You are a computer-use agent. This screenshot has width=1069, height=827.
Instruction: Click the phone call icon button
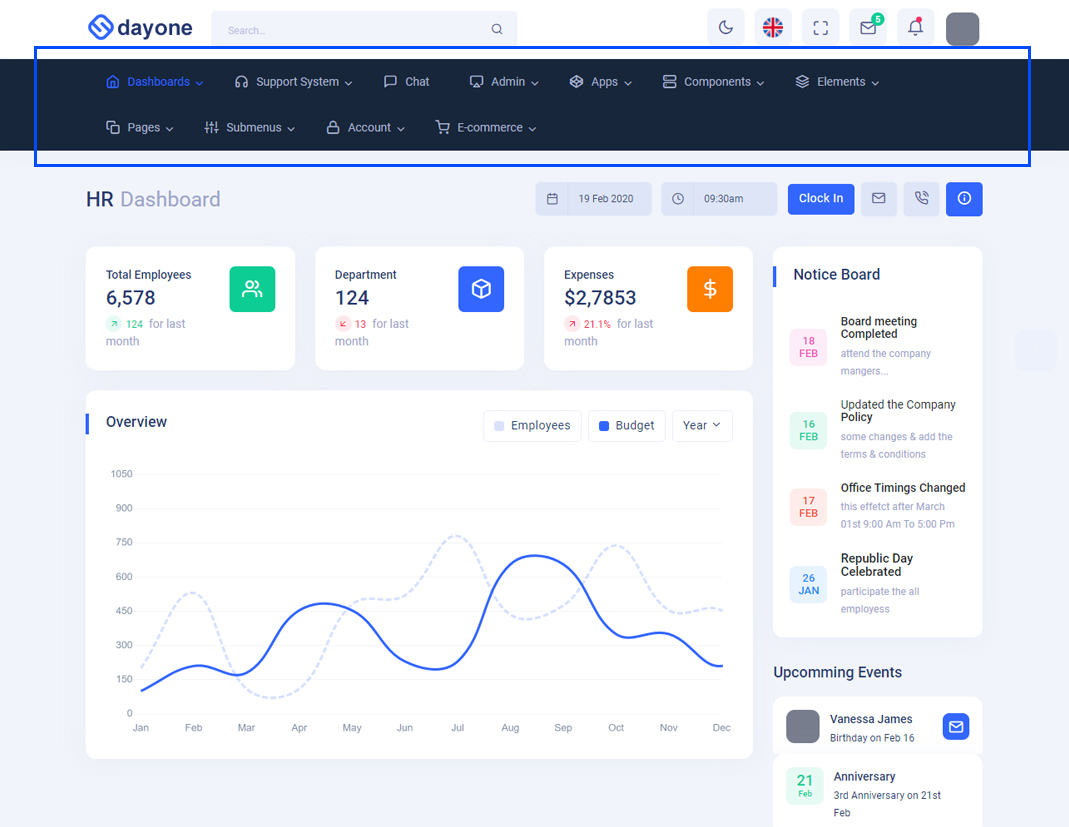coord(921,199)
